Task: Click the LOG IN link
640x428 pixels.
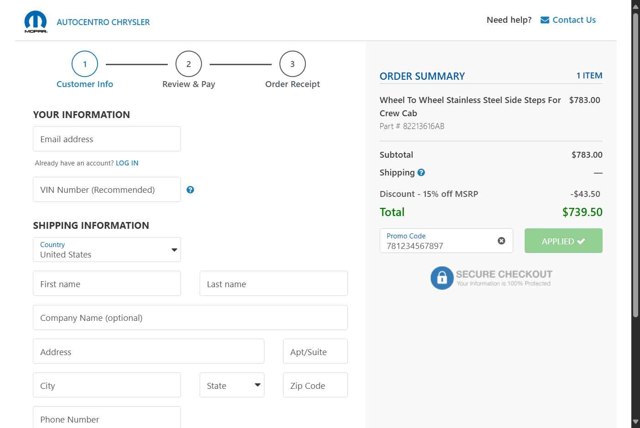Action: click(127, 163)
